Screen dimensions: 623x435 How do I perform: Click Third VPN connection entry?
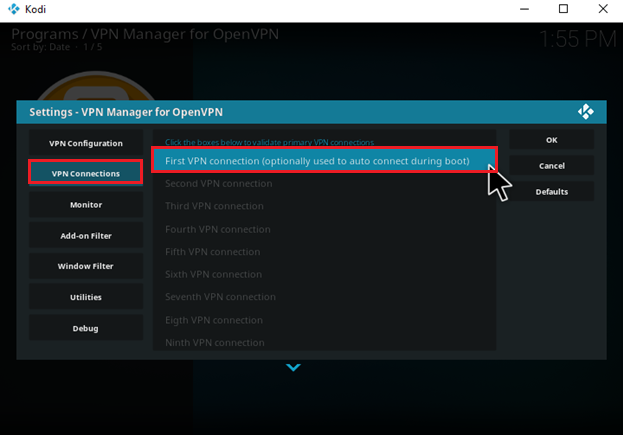point(324,206)
